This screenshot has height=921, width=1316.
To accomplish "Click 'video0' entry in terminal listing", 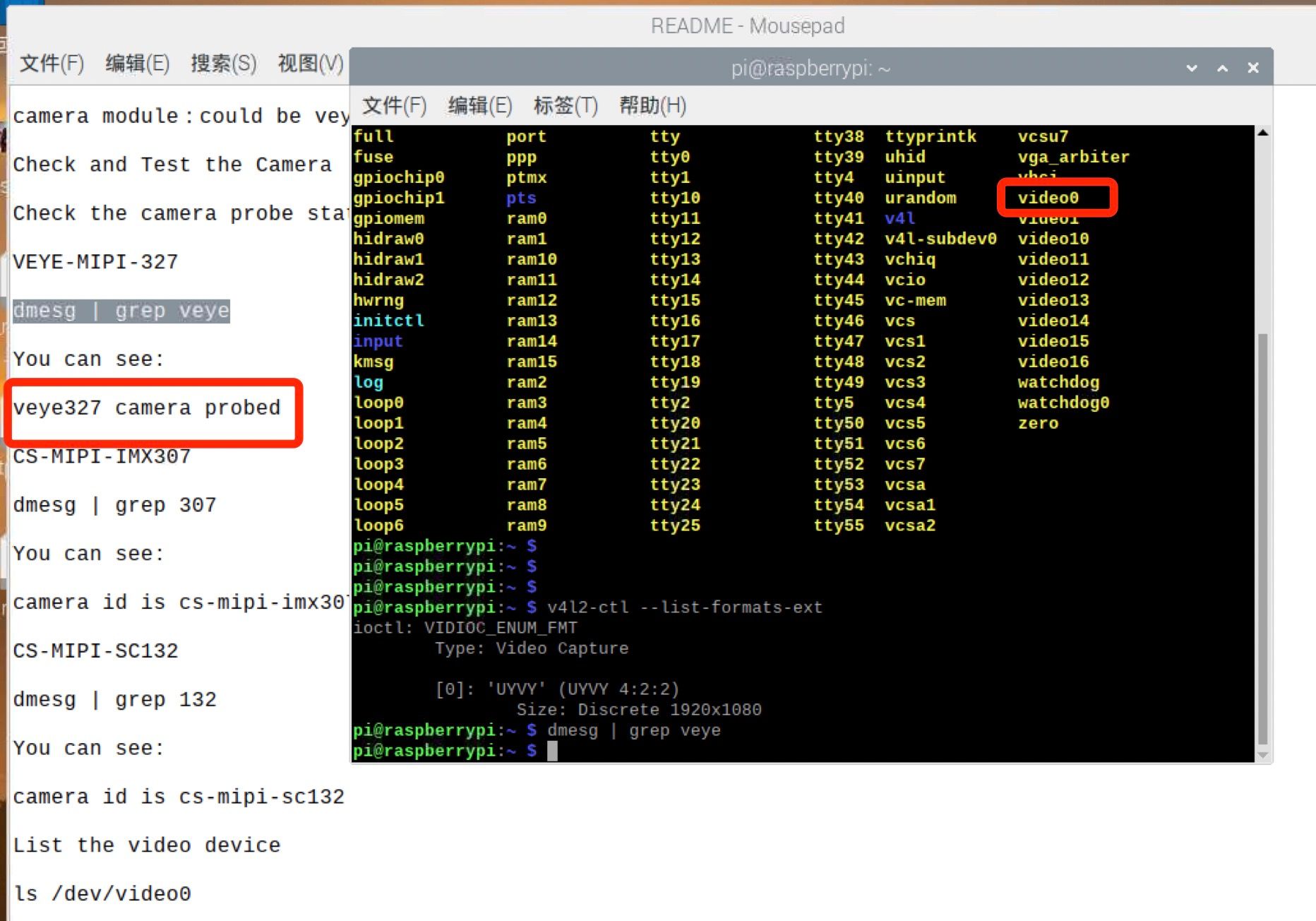I will 1048,198.
